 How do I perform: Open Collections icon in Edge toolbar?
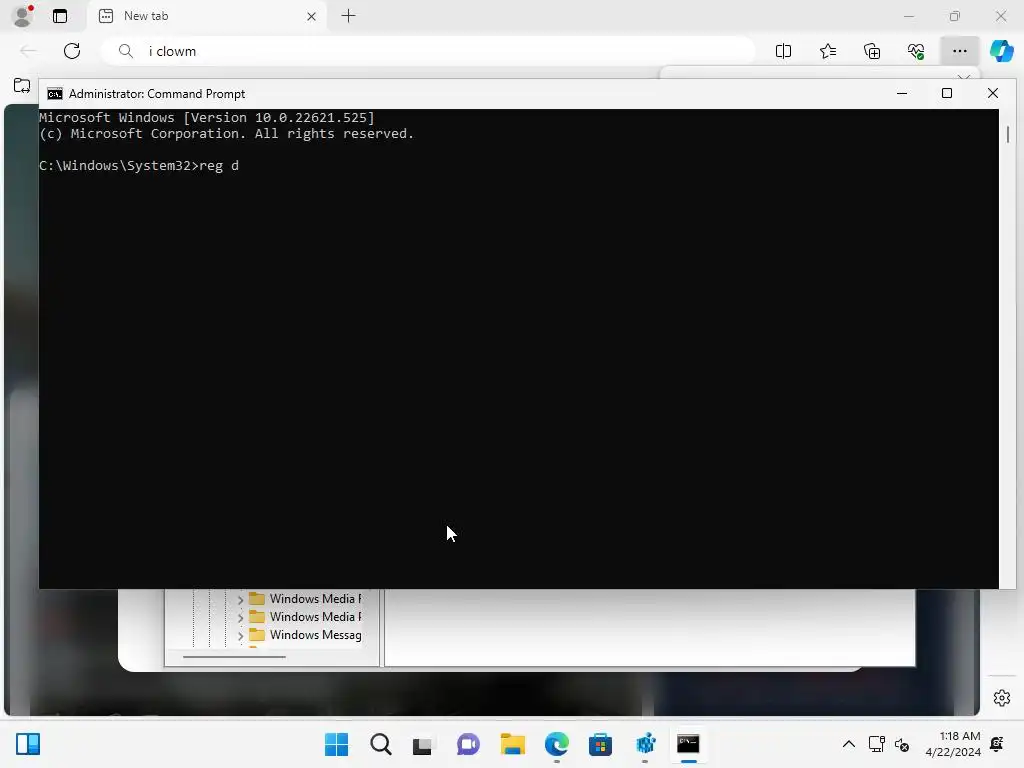(x=872, y=51)
